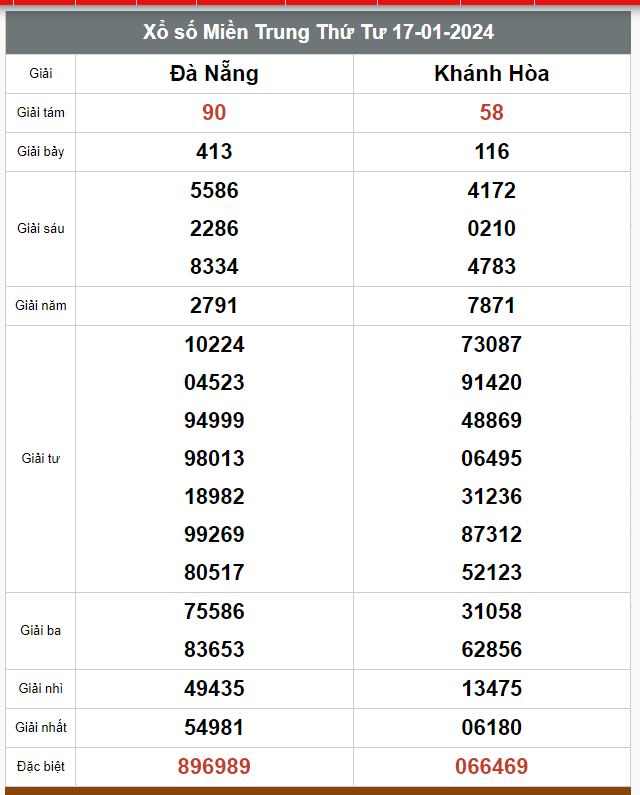This screenshot has height=795, width=640.
Task: Select the Giải sáu row label
Action: pos(41,229)
